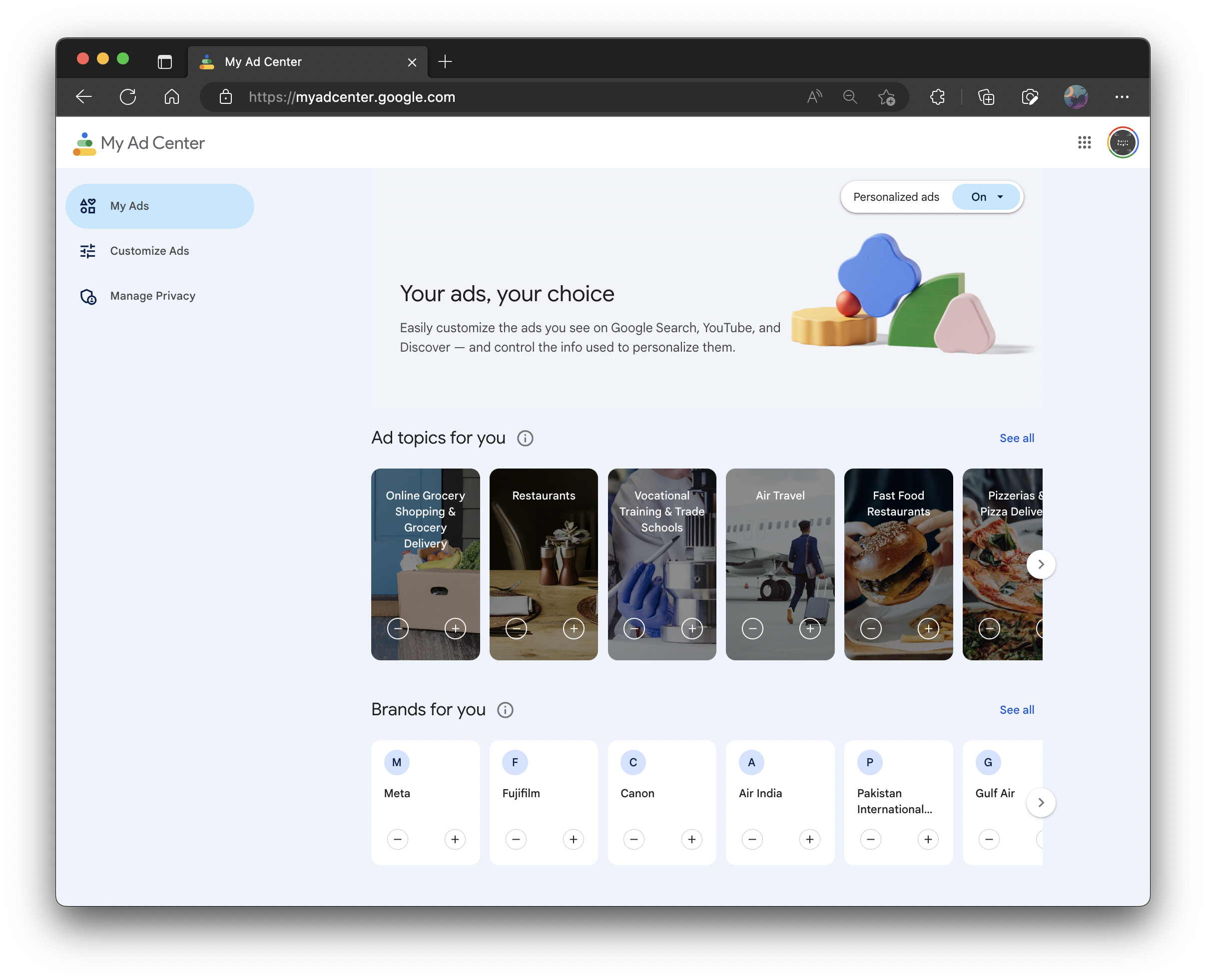Open Personalized ads On dropdown
1206x980 pixels.
point(986,197)
